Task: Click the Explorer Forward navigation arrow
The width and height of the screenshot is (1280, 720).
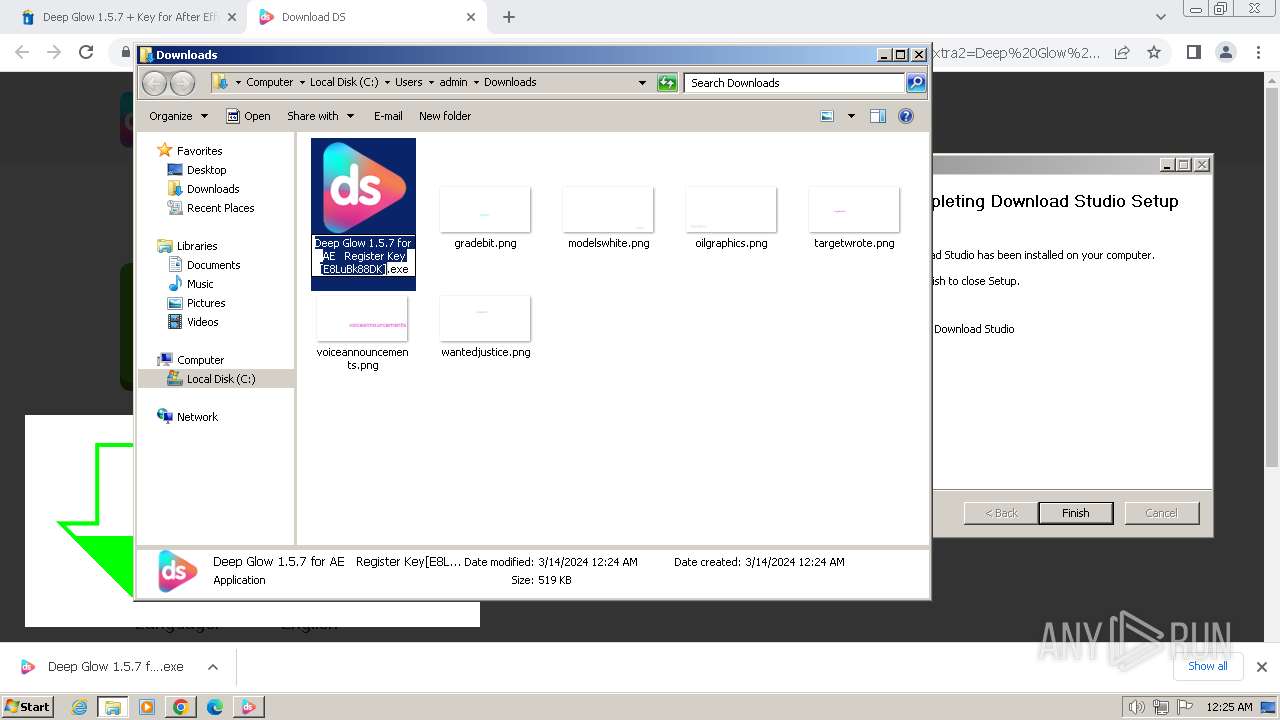Action: coord(182,83)
